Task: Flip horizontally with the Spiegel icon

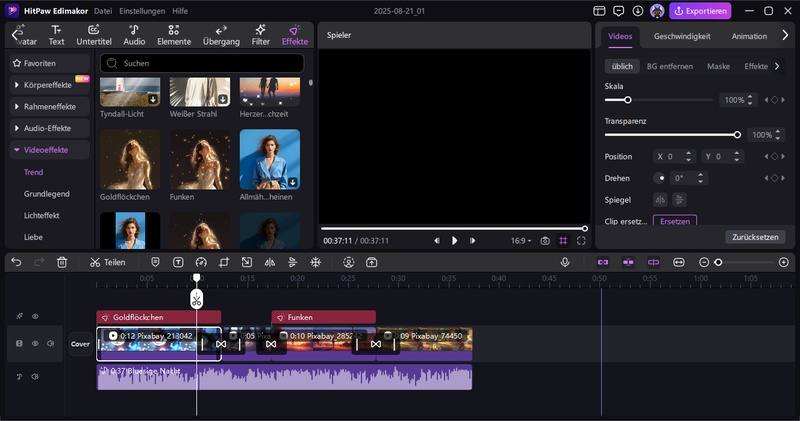Action: pos(660,200)
